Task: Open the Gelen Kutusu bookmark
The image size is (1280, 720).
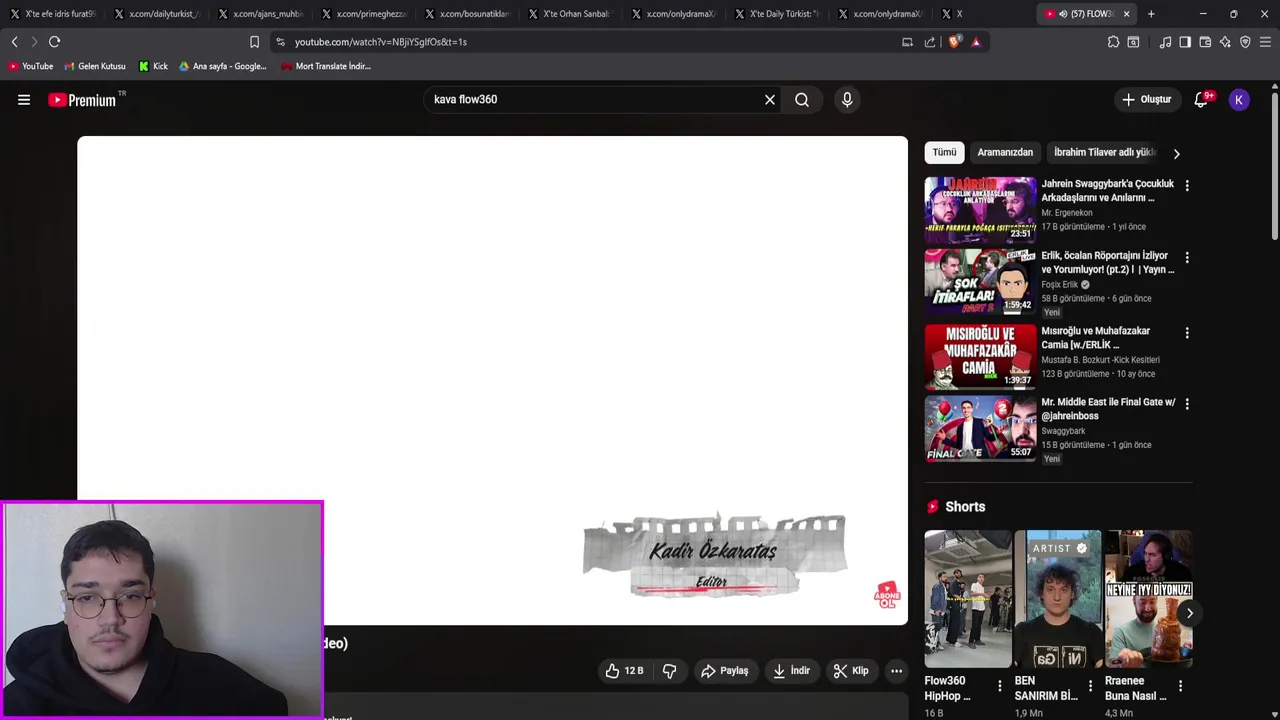Action: 95,66
